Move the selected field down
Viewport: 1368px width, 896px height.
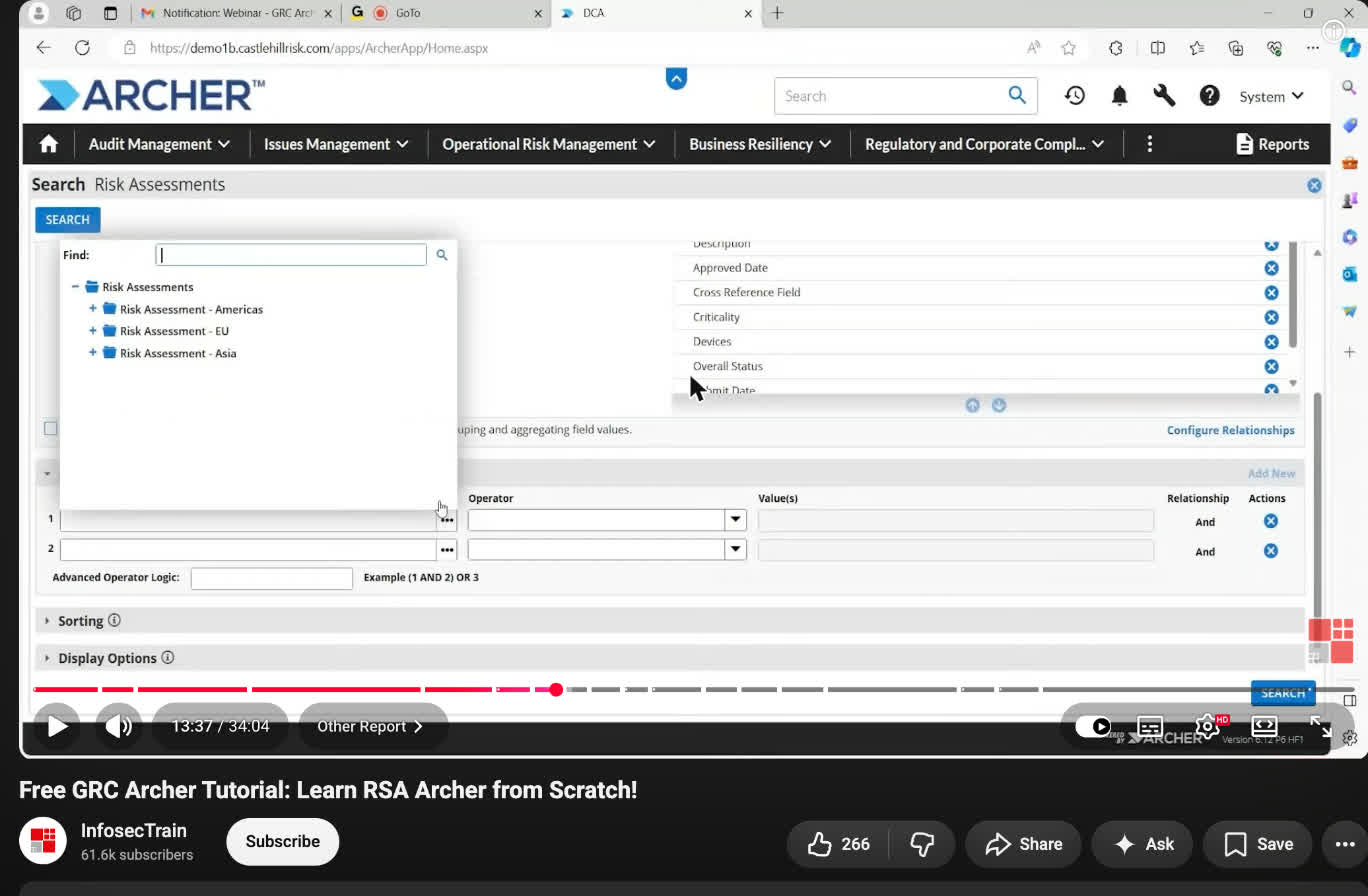tap(999, 405)
